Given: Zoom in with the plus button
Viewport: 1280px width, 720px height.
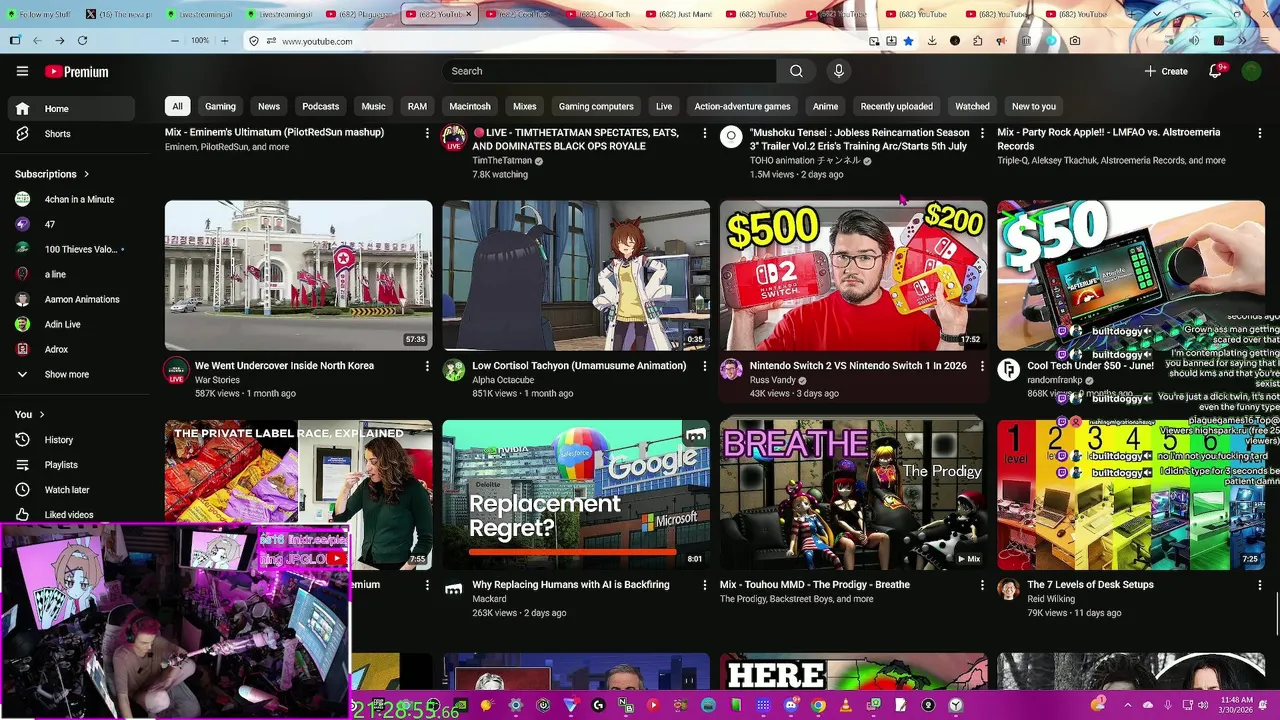Looking at the screenshot, I should click(x=224, y=41).
